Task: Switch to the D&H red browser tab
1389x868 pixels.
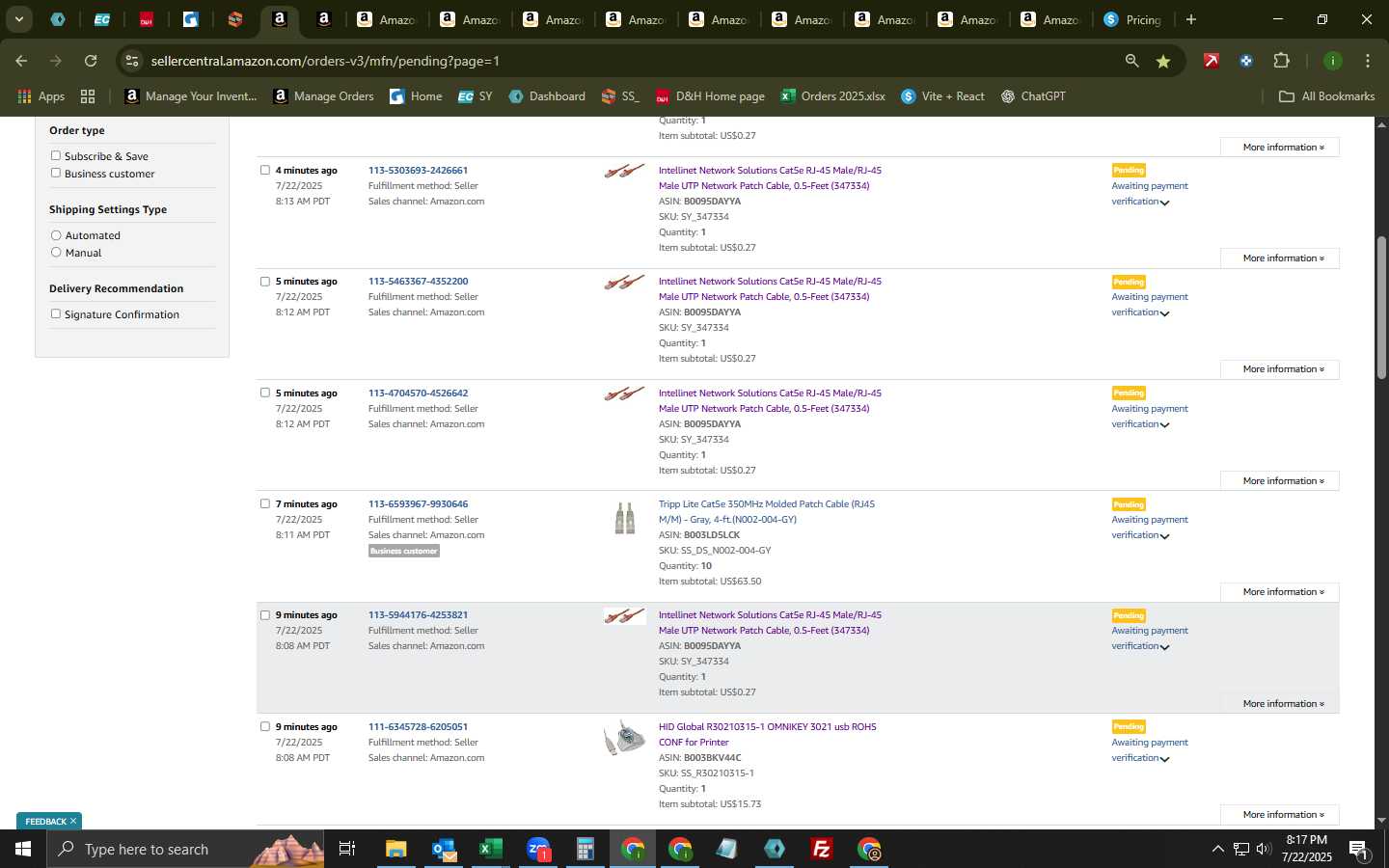Action: coord(146,19)
